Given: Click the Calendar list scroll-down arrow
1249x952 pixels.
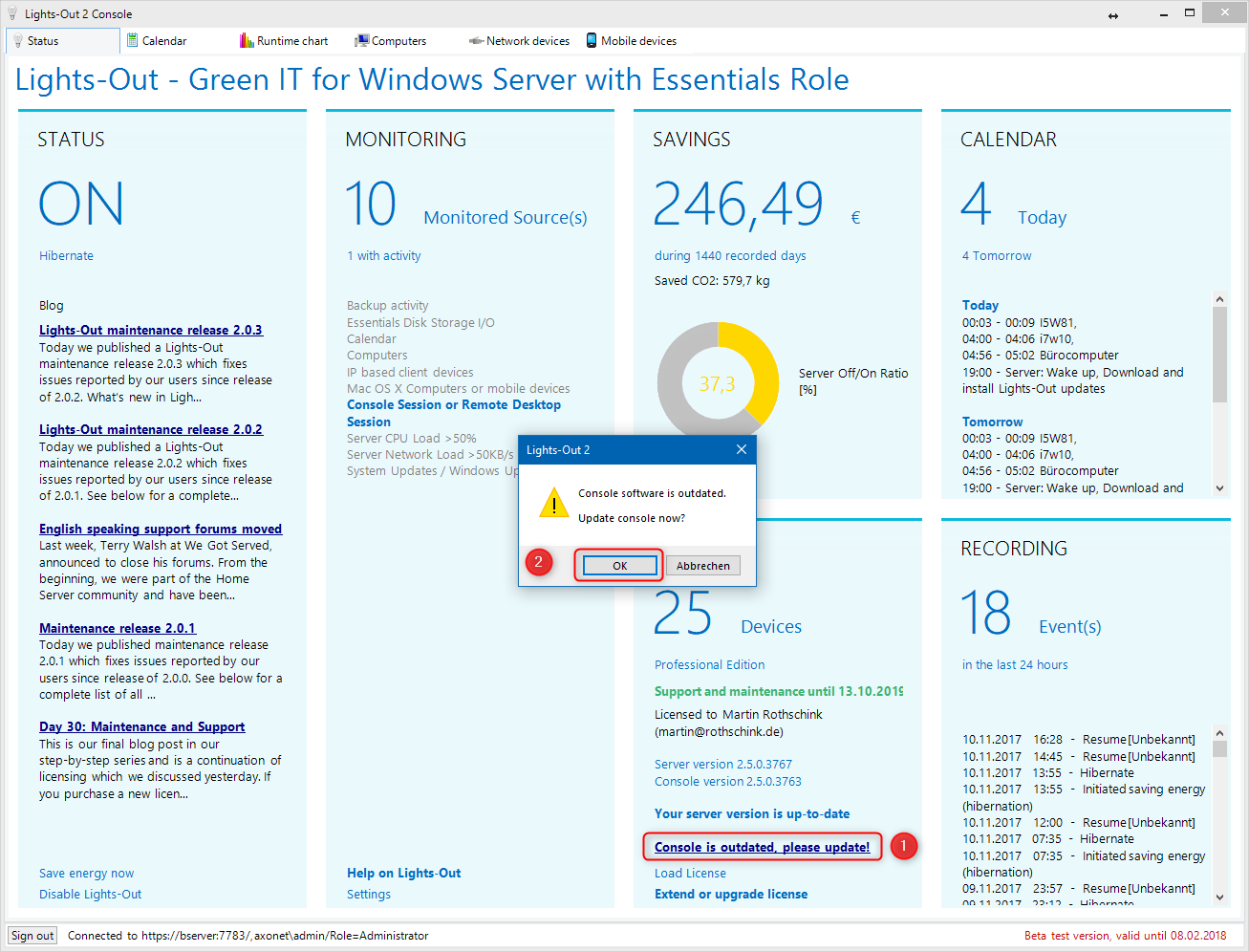Looking at the screenshot, I should pyautogui.click(x=1219, y=487).
